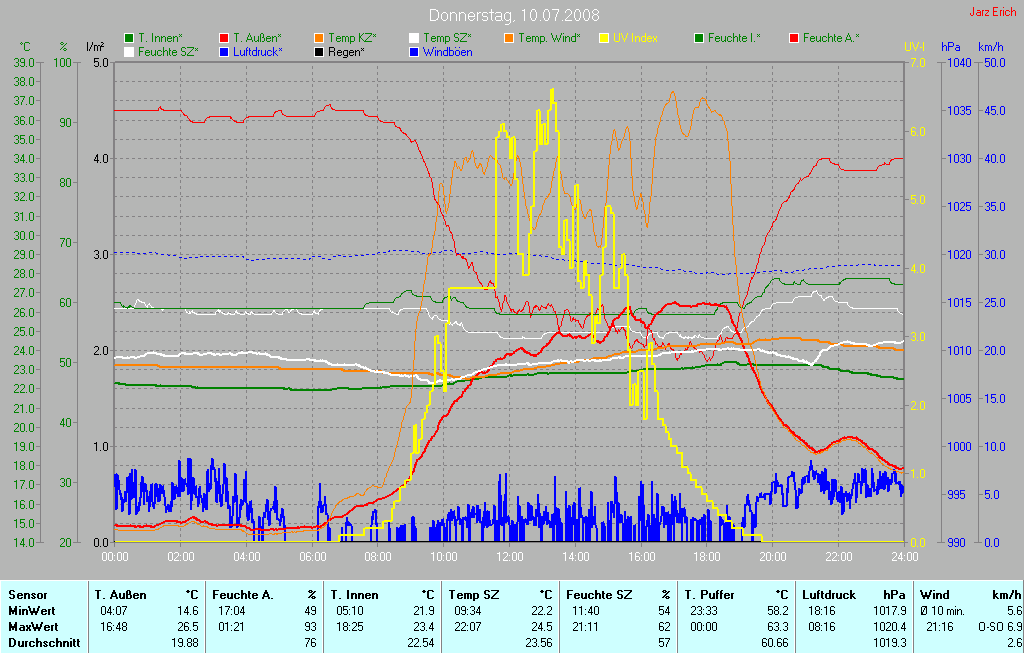Select the Temp KZ* legend label
Screen dimensions: 1024x653
(353, 39)
